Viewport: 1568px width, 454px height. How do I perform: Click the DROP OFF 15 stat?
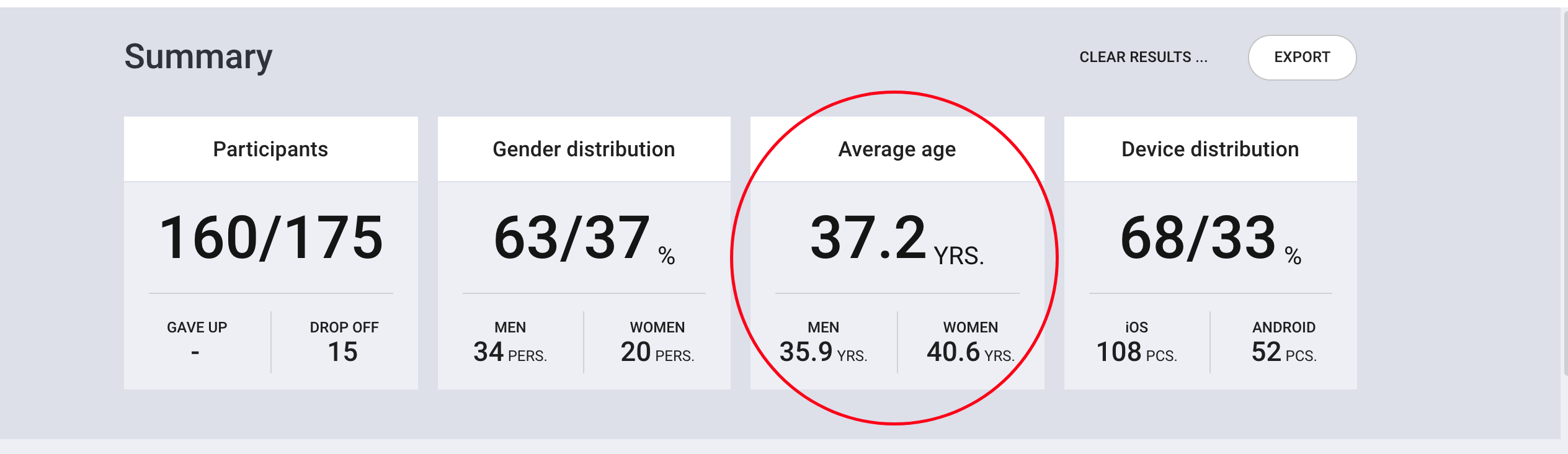coord(344,341)
